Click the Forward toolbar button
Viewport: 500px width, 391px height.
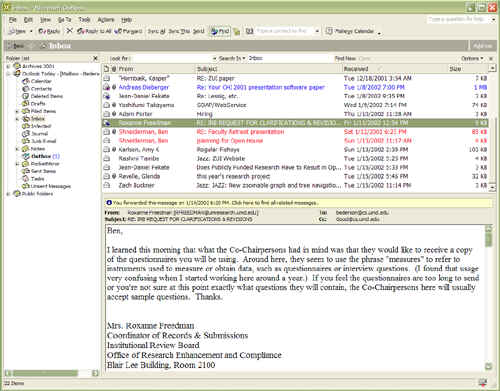(x=128, y=31)
